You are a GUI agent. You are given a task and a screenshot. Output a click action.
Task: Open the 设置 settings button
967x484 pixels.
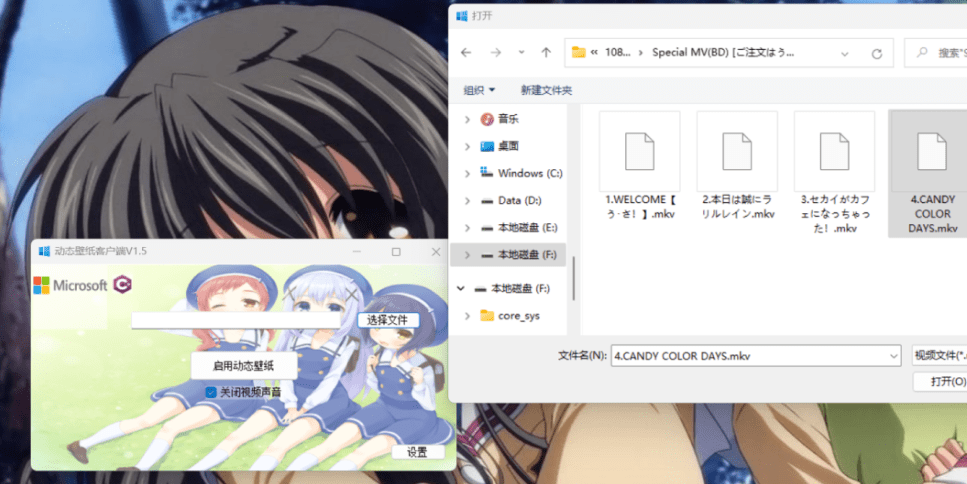tap(417, 452)
